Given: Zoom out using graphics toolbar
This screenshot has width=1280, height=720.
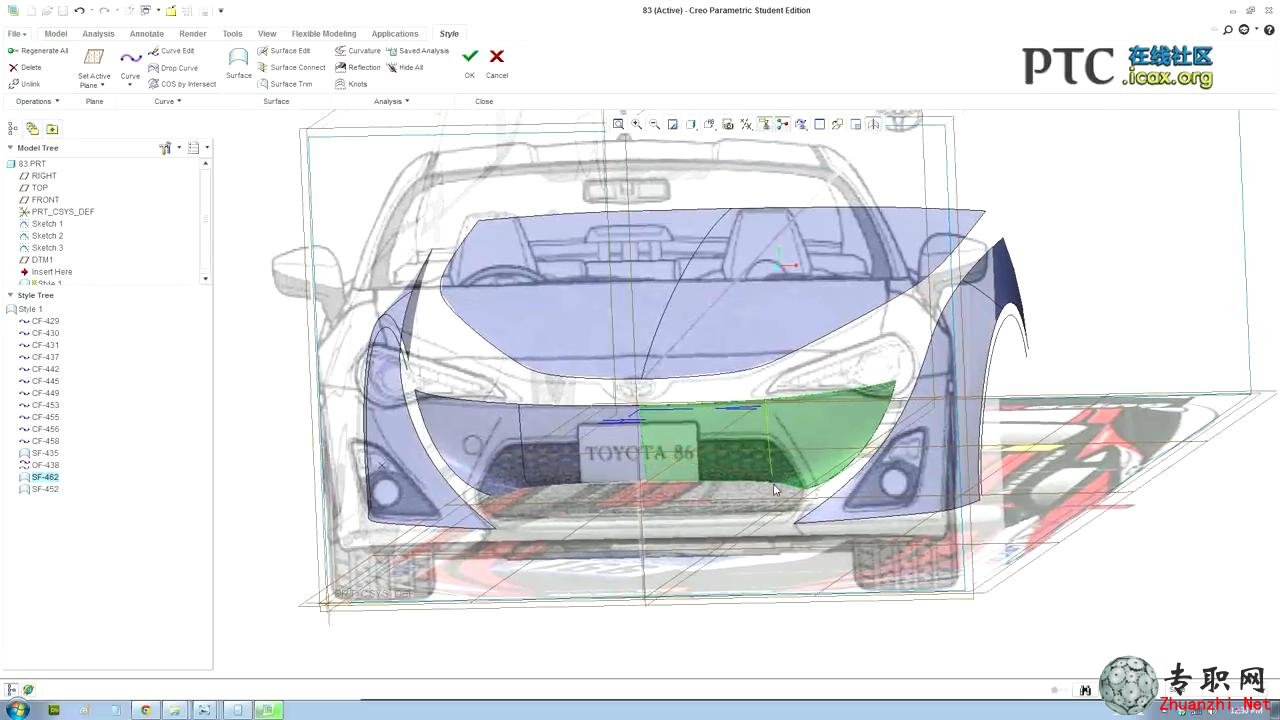Looking at the screenshot, I should coord(654,124).
